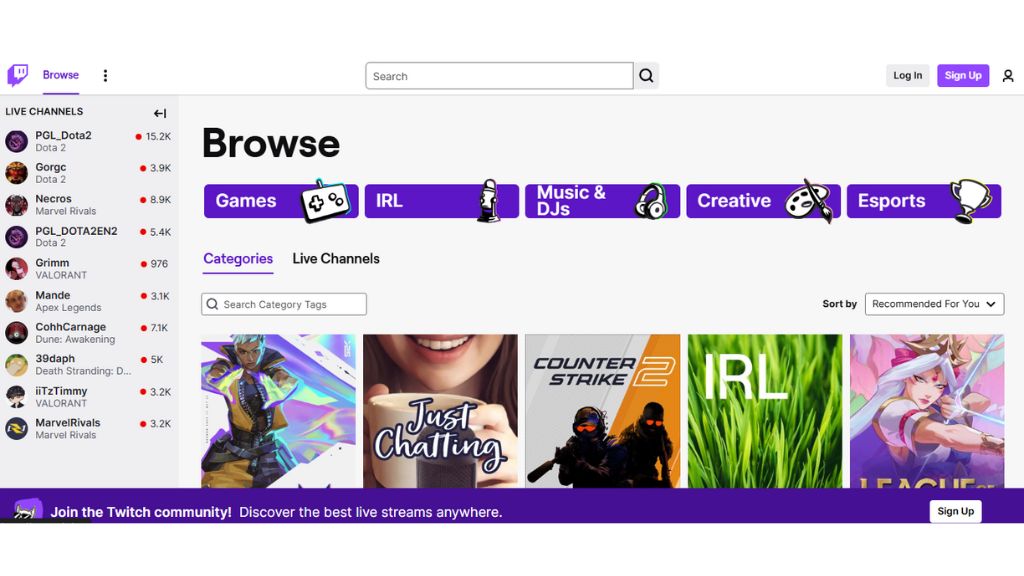Open the League of Legends category thumbnail
1024x576 pixels.
point(927,411)
